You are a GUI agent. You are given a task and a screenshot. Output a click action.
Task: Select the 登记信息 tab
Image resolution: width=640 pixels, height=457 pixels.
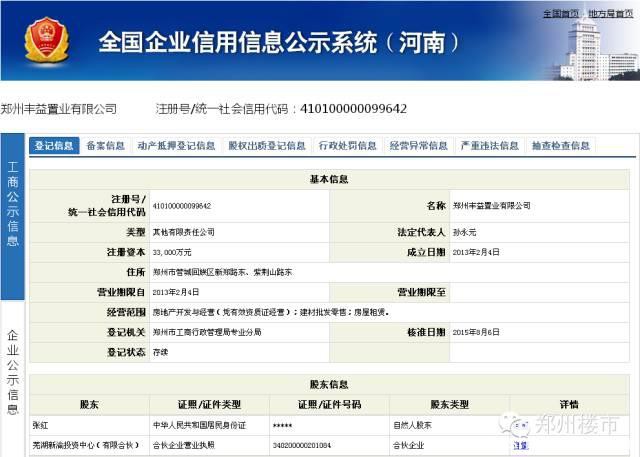54,146
